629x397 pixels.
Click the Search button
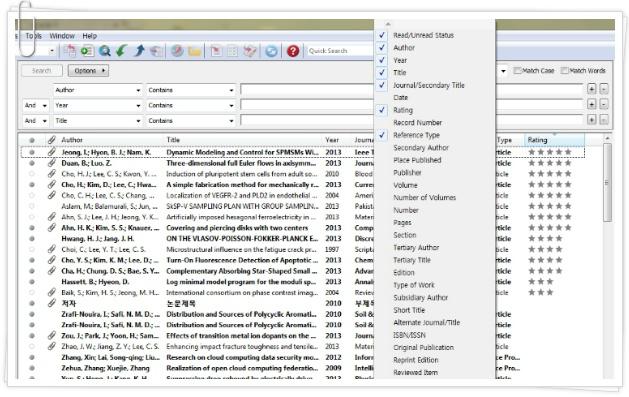(x=42, y=71)
